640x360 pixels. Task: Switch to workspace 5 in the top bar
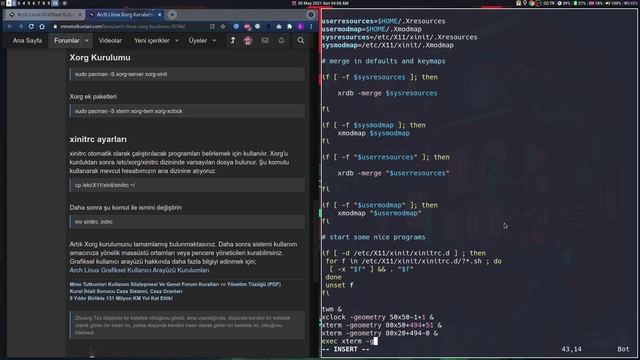click(x=29, y=3)
